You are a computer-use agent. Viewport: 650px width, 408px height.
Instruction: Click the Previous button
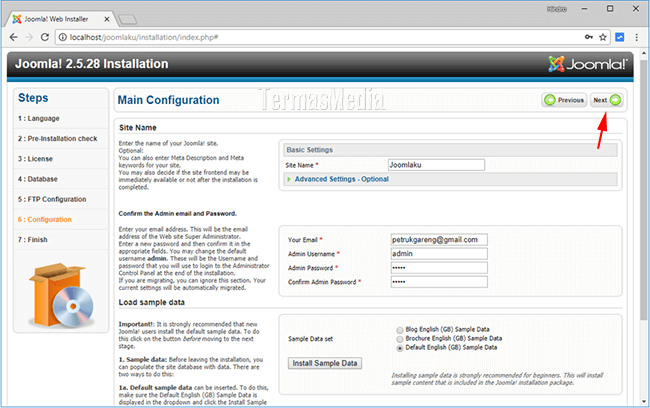pos(564,100)
